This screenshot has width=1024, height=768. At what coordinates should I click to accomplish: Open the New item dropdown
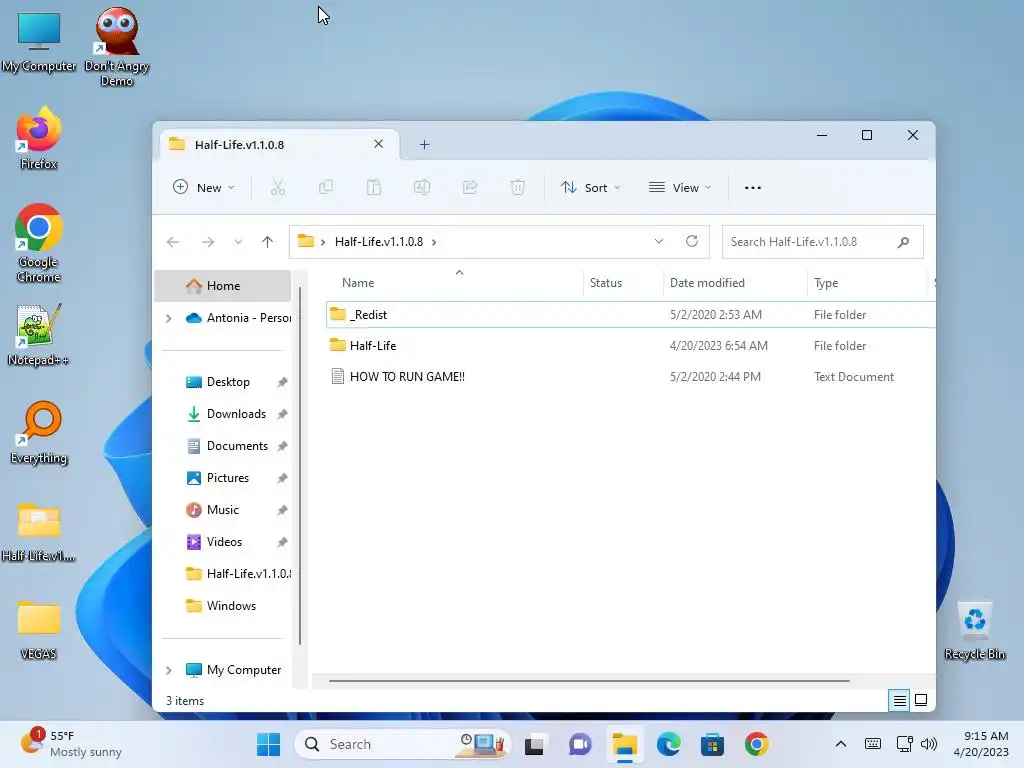[203, 188]
